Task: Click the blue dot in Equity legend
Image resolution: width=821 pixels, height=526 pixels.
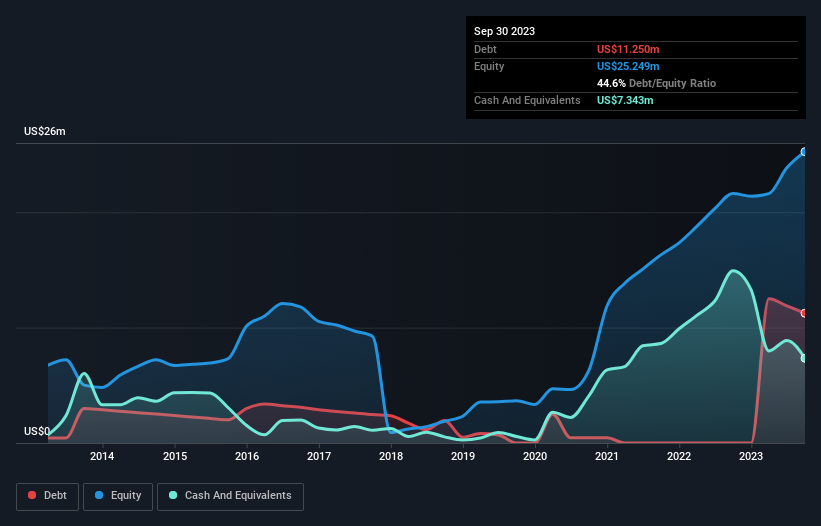Action: (100, 496)
